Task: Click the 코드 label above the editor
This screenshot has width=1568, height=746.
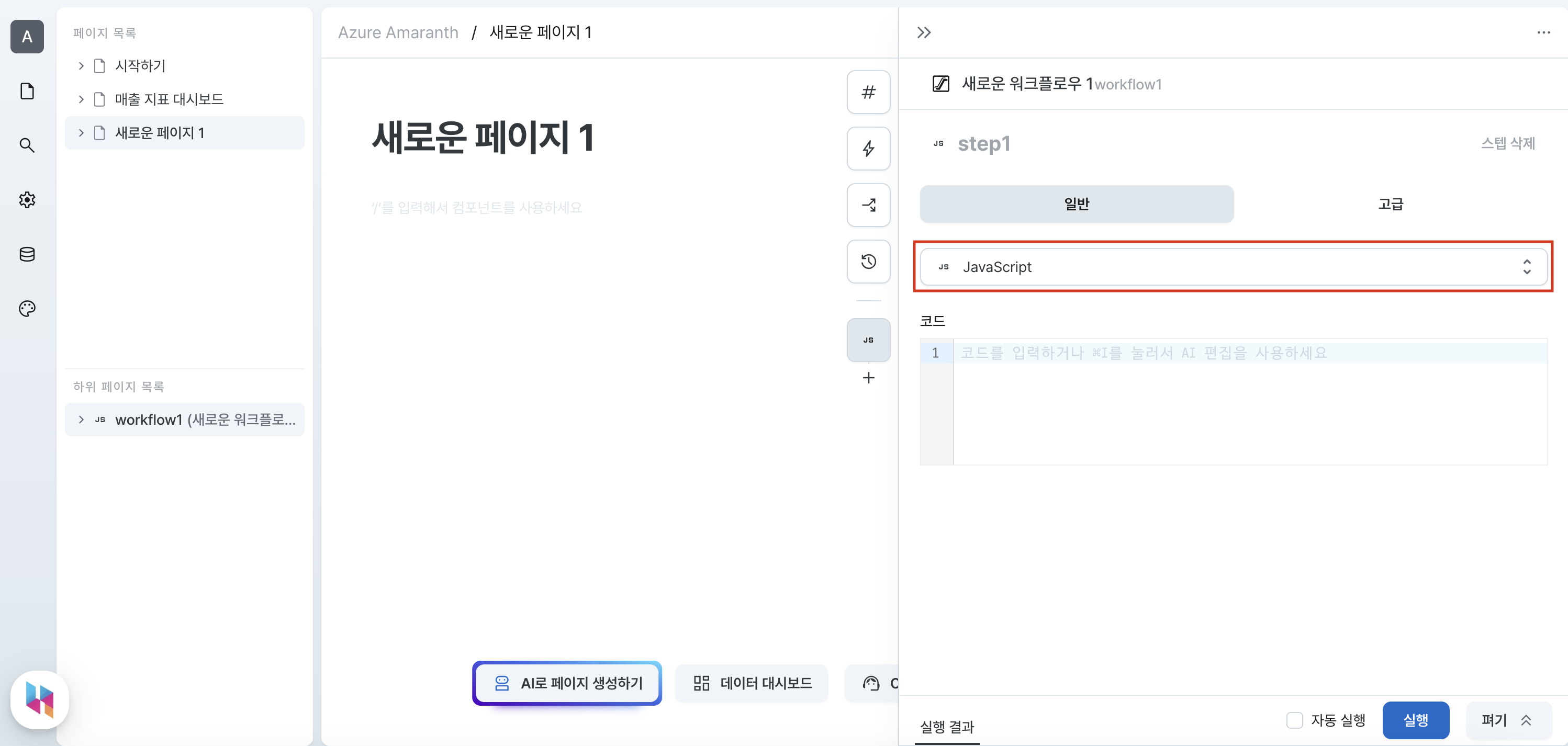Action: click(933, 321)
